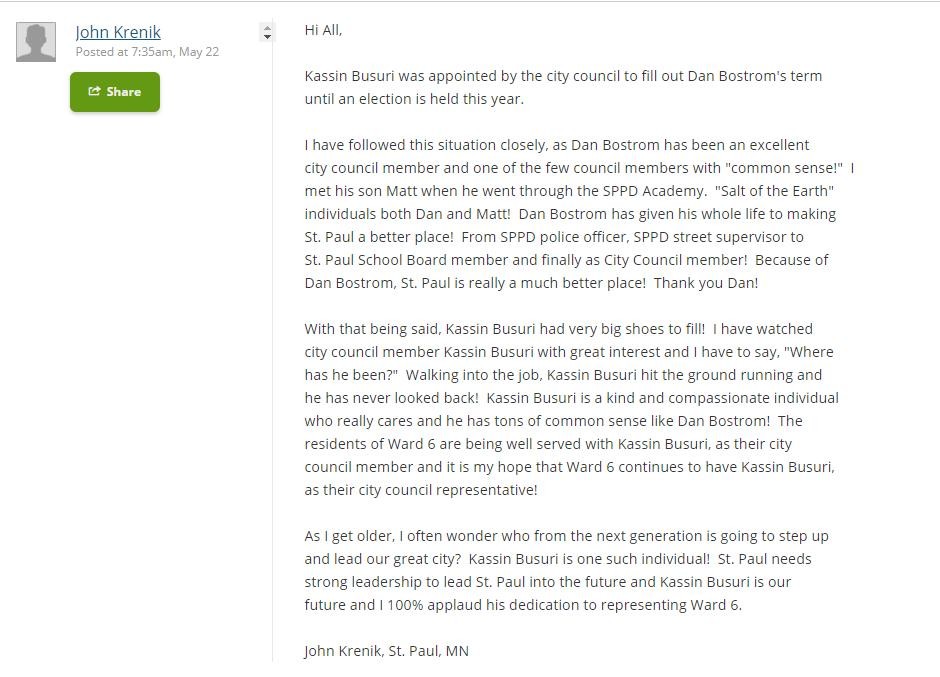
Task: Click the up arrow of the post toggle
Action: pyautogui.click(x=267, y=27)
